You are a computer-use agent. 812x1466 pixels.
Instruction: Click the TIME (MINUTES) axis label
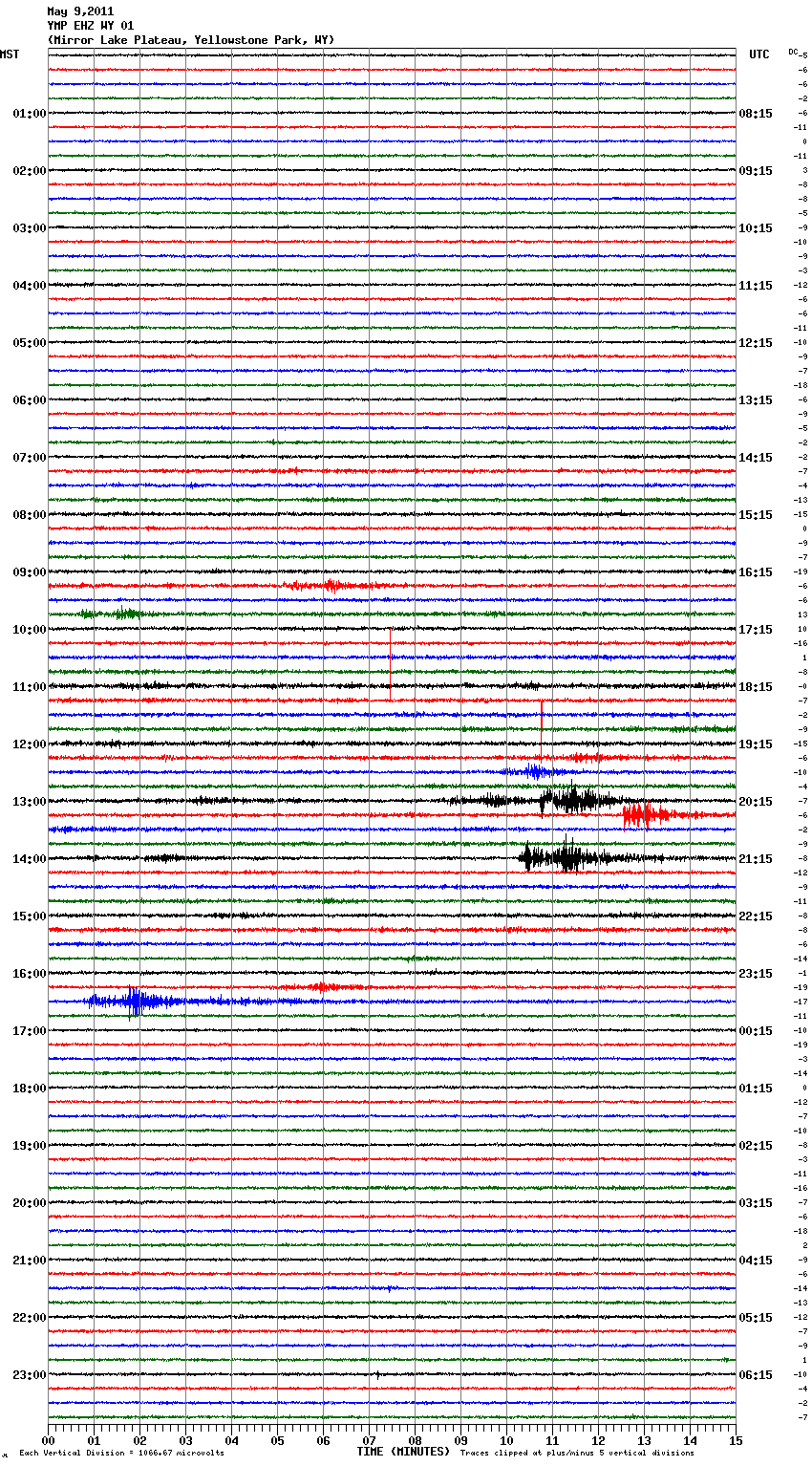point(403,1452)
